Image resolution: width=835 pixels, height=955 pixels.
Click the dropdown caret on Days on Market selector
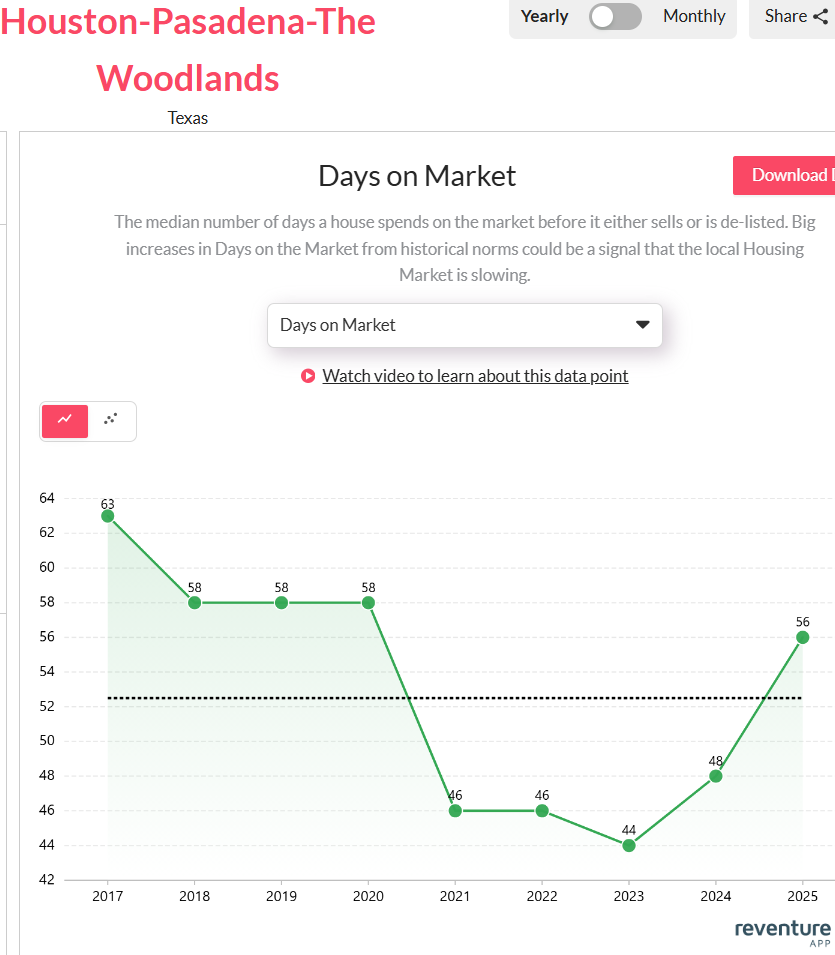(x=641, y=325)
